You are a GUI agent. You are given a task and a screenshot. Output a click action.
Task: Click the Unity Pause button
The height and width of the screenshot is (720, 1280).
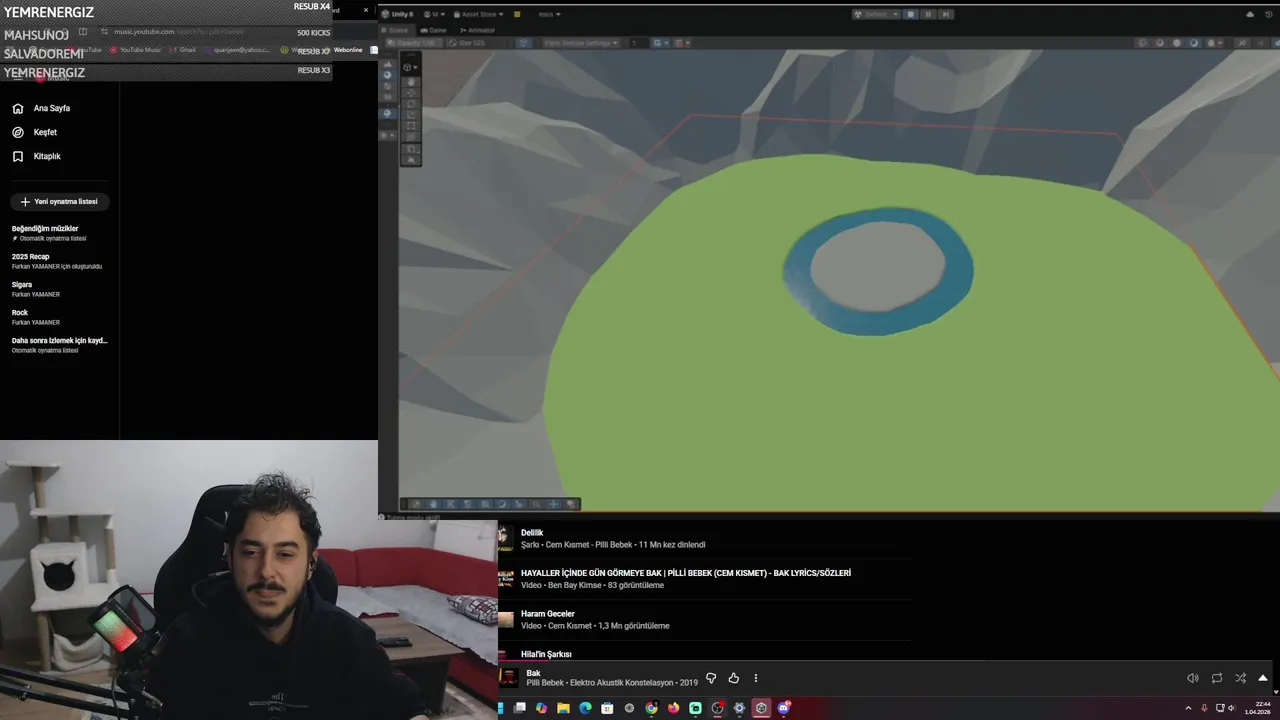click(928, 14)
